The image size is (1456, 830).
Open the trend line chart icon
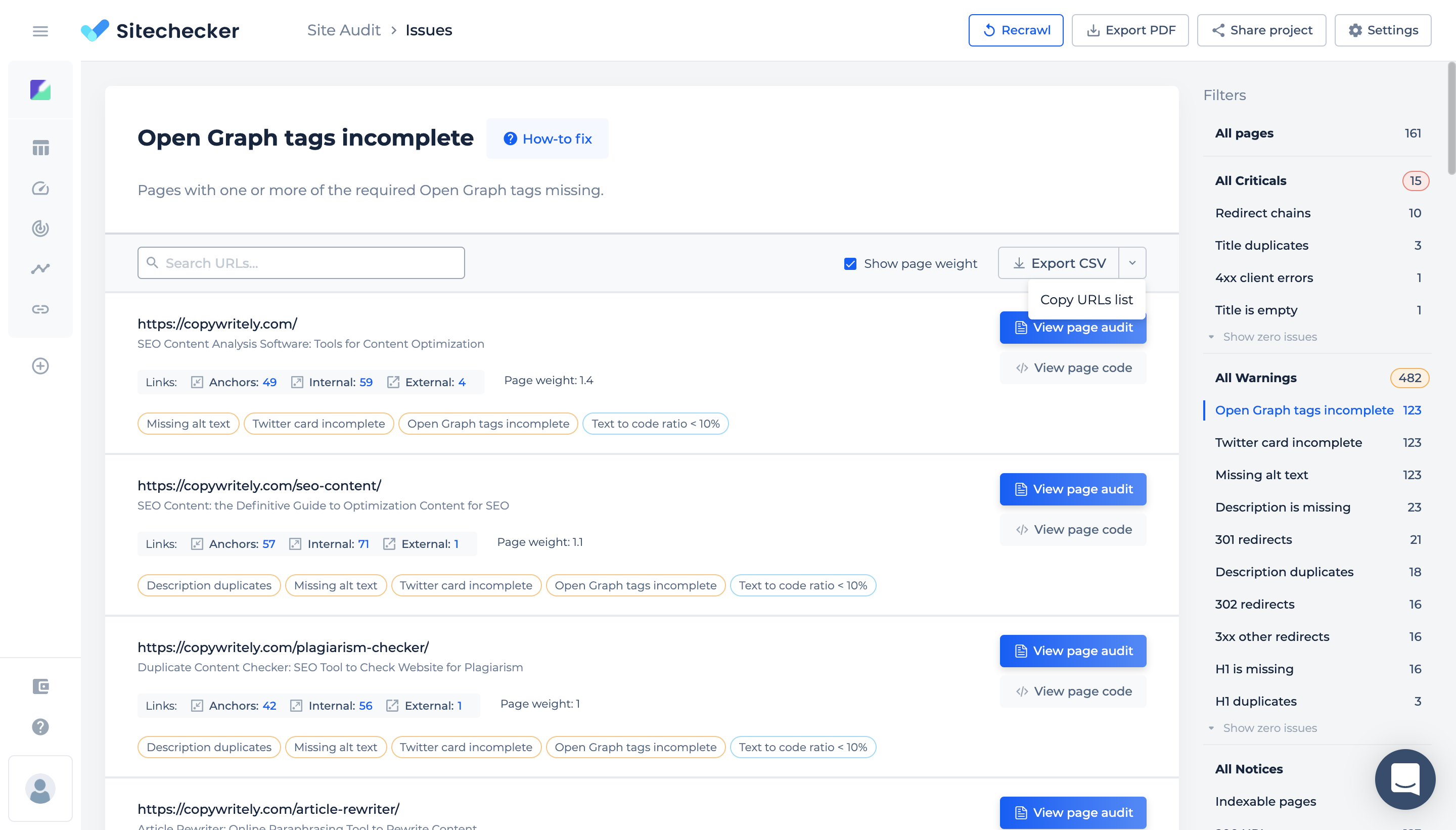click(40, 268)
